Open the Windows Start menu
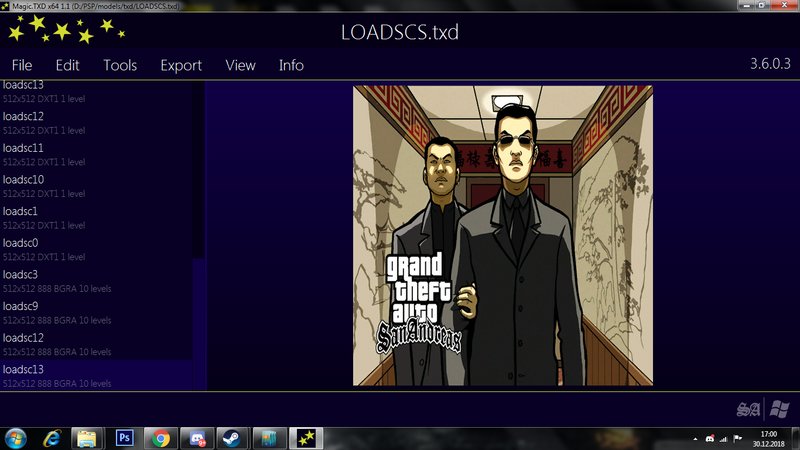This screenshot has width=800, height=450. pyautogui.click(x=16, y=438)
